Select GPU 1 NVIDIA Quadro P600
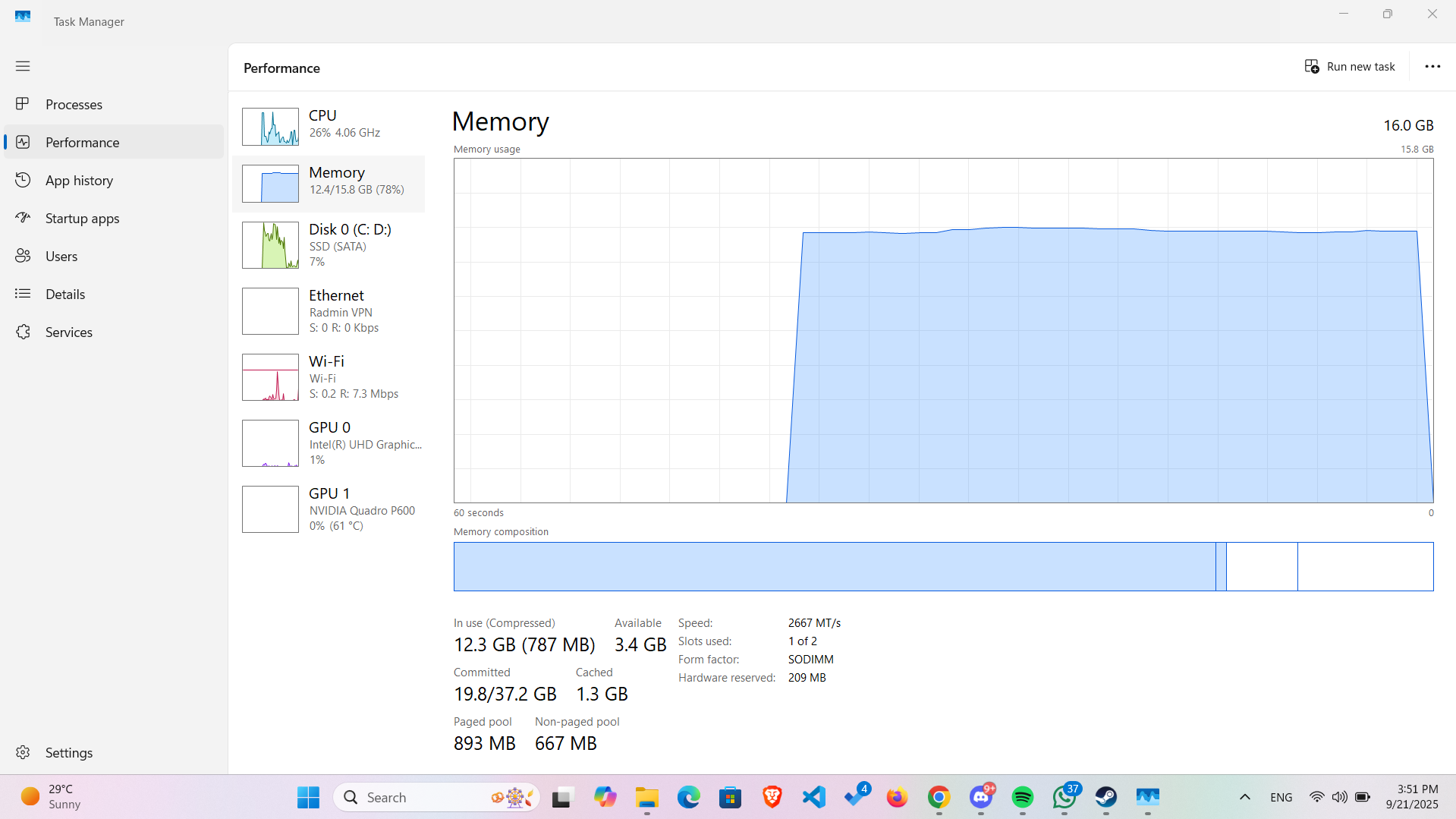1456x819 pixels. tap(329, 509)
